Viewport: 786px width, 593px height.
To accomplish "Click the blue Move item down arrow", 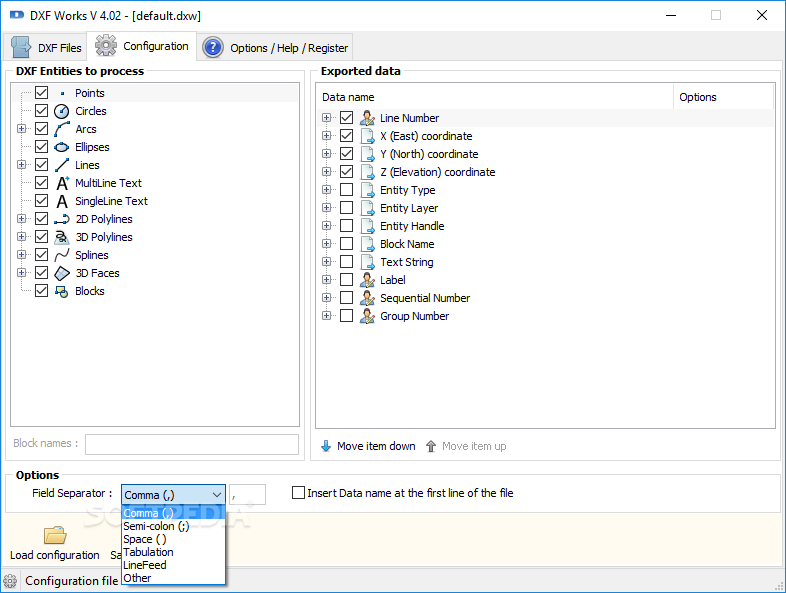I will click(326, 446).
